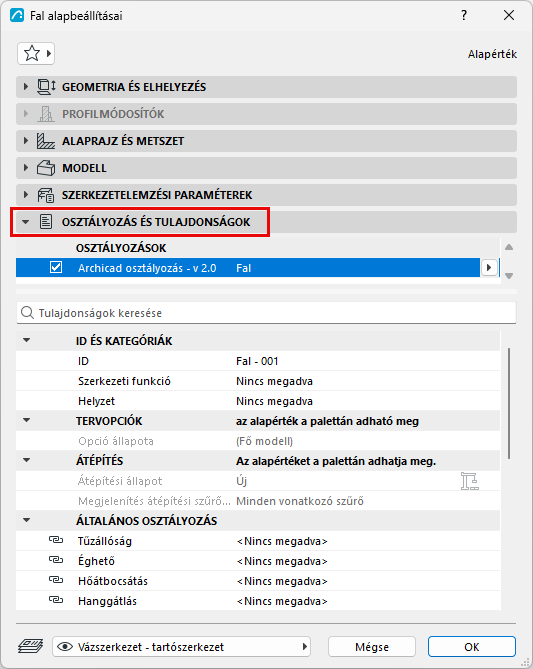The image size is (533, 669).
Task: Collapse Osztályozás és Tulajdonságok panel
Action: click(26, 222)
